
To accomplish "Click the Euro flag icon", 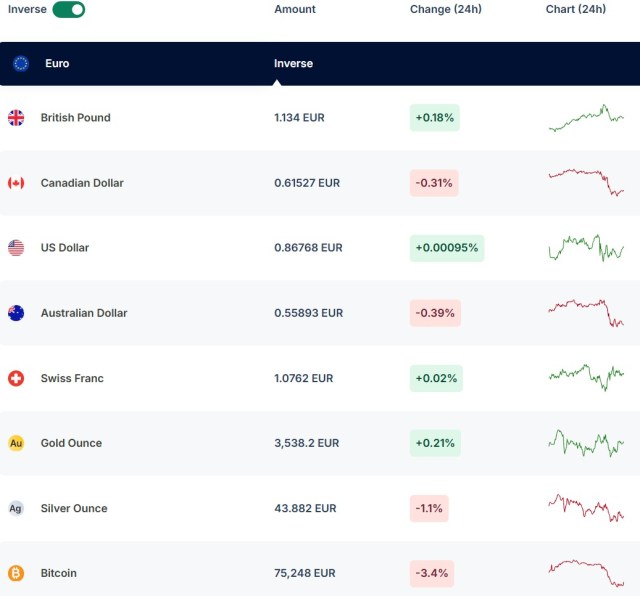I will (x=21, y=63).
